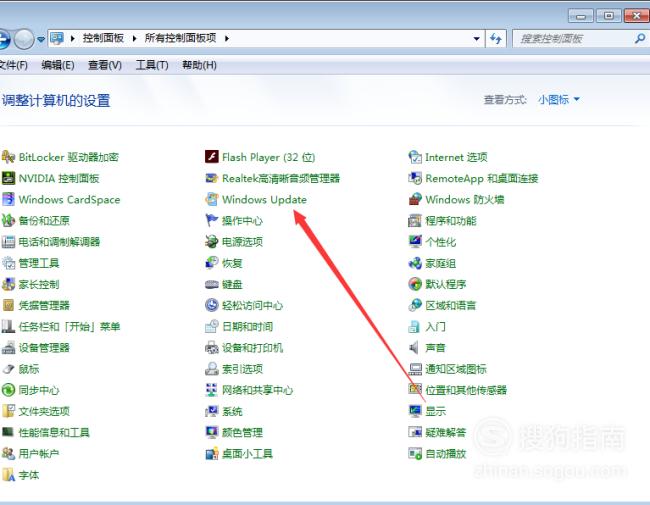Expand the arrow after 控制面板 breadcrumb
The image size is (650, 505).
[x=134, y=39]
